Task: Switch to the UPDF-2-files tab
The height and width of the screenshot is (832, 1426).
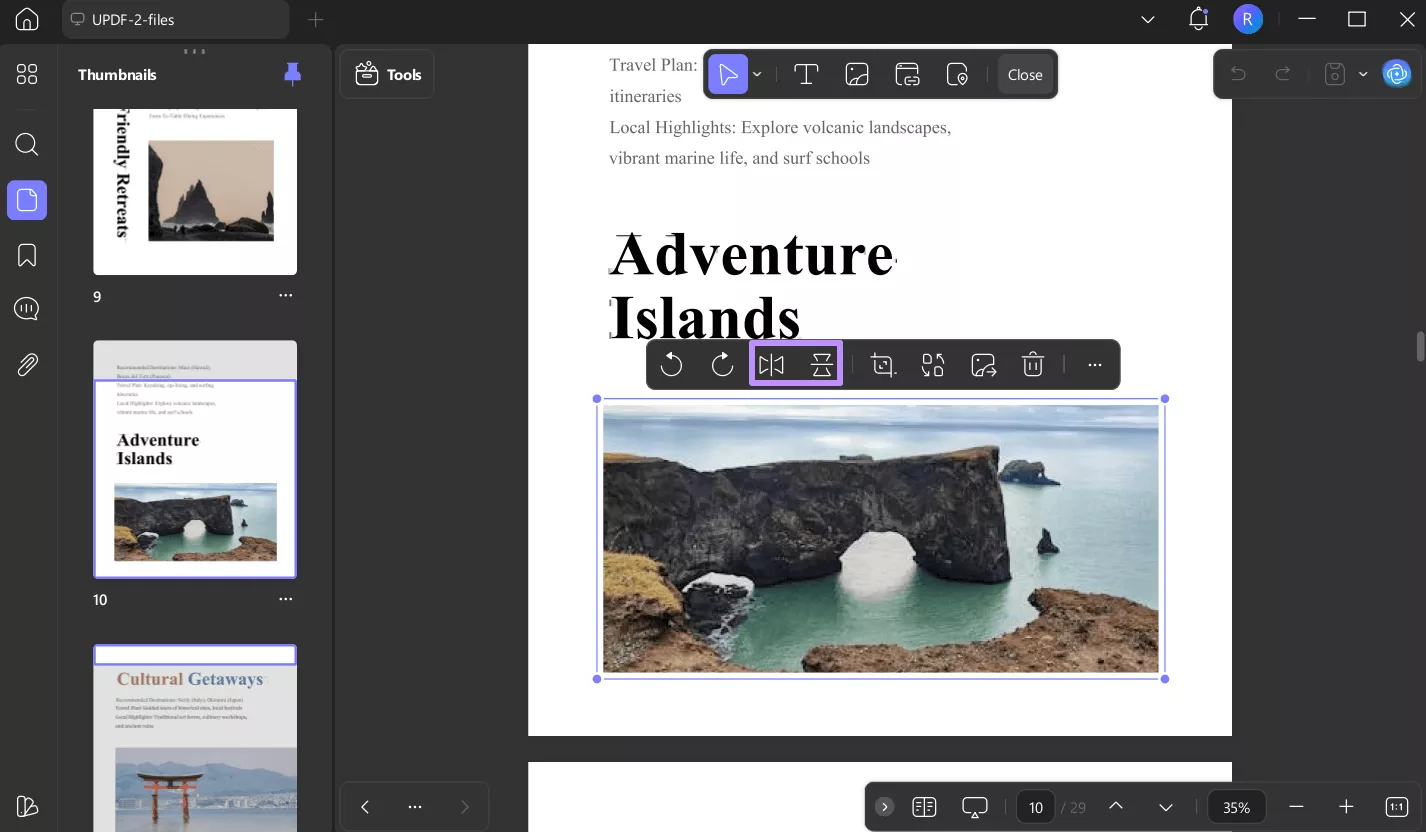Action: [x=175, y=19]
